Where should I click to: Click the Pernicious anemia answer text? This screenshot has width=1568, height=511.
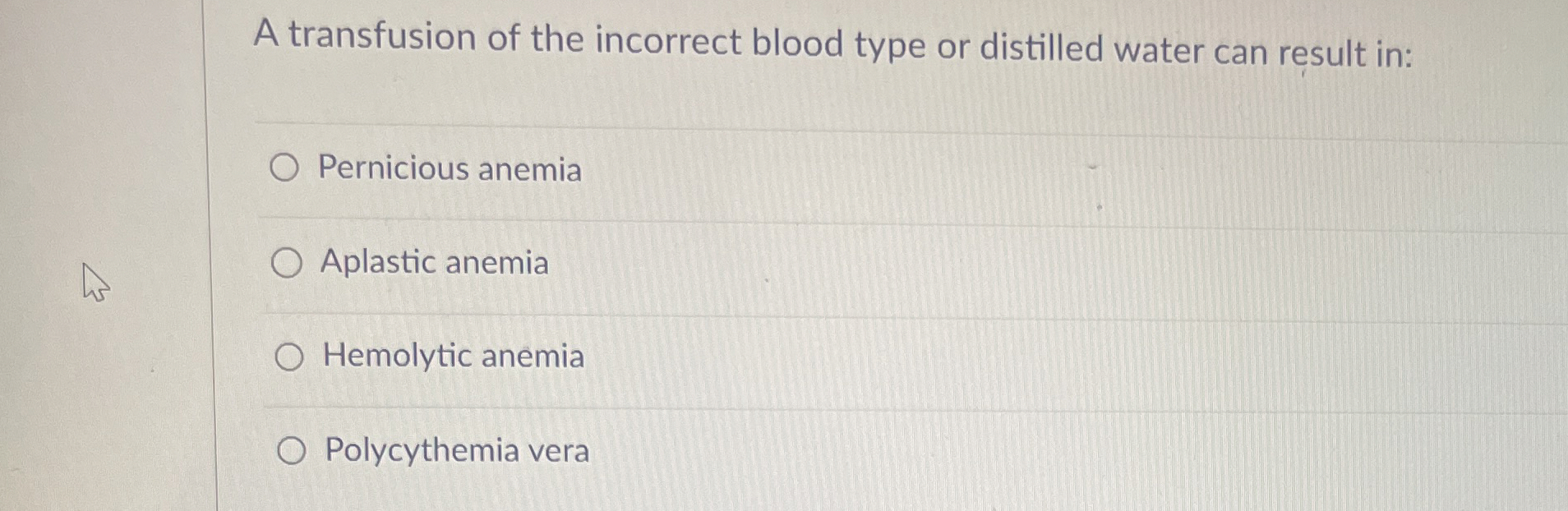click(x=450, y=169)
